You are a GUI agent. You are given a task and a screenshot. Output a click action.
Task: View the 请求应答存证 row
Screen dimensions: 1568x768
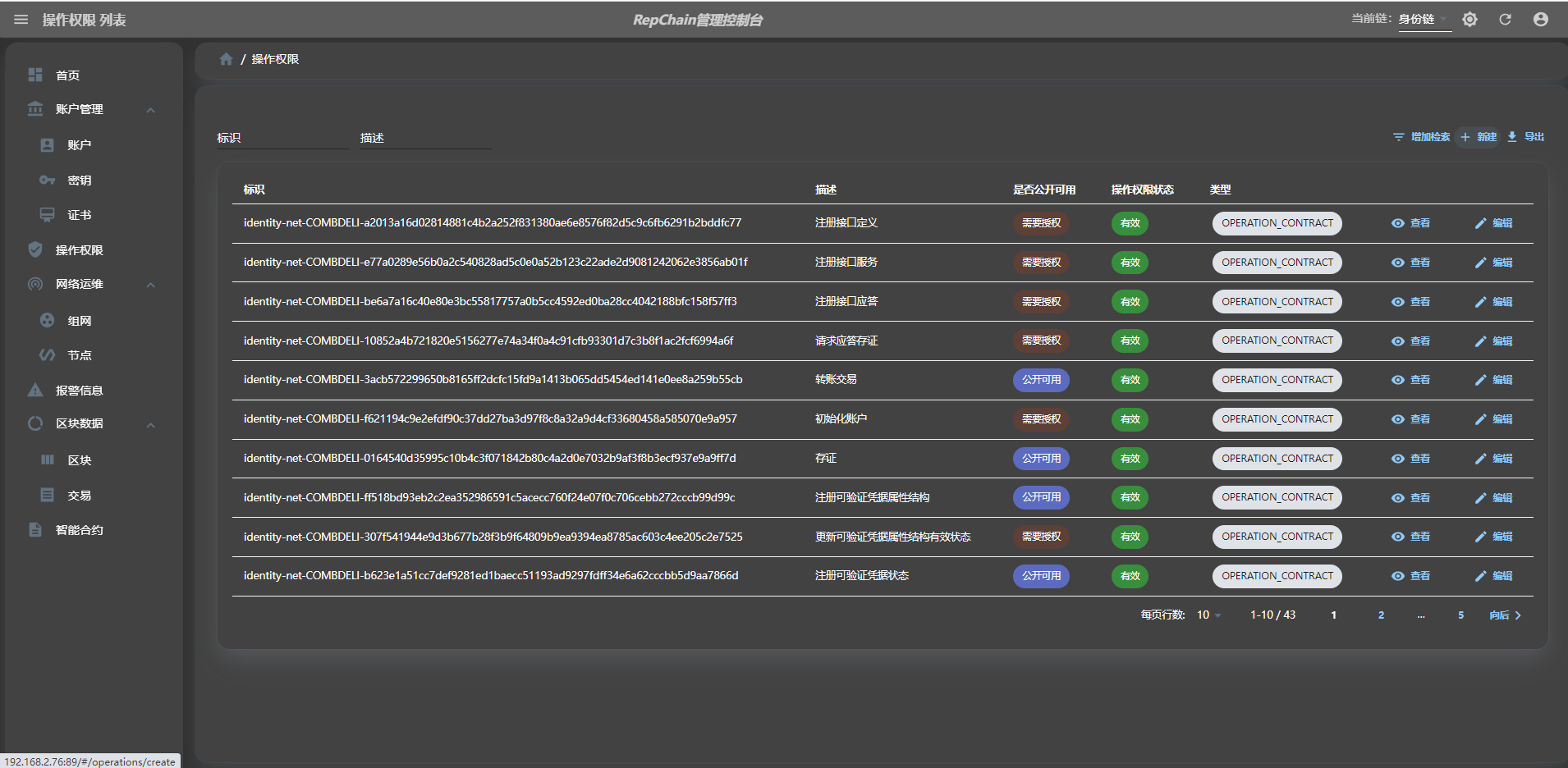1411,341
